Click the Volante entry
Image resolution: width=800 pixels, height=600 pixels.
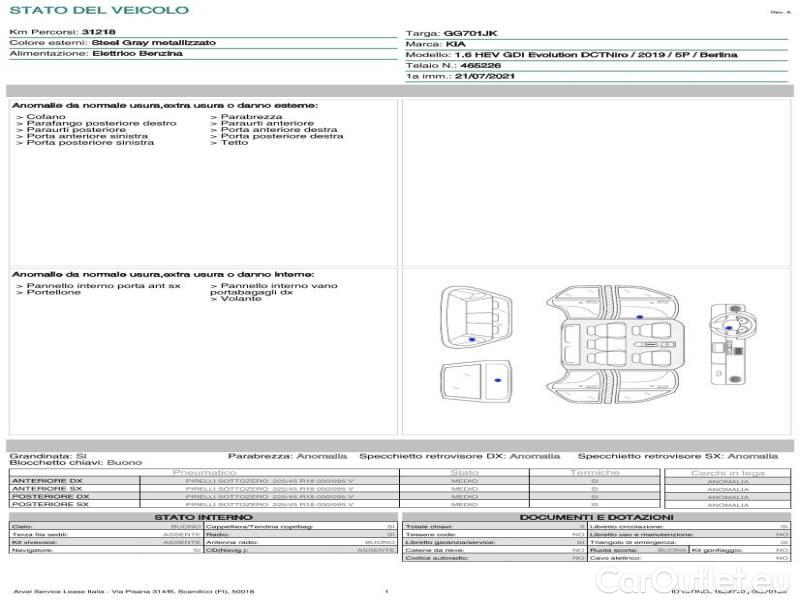236,298
